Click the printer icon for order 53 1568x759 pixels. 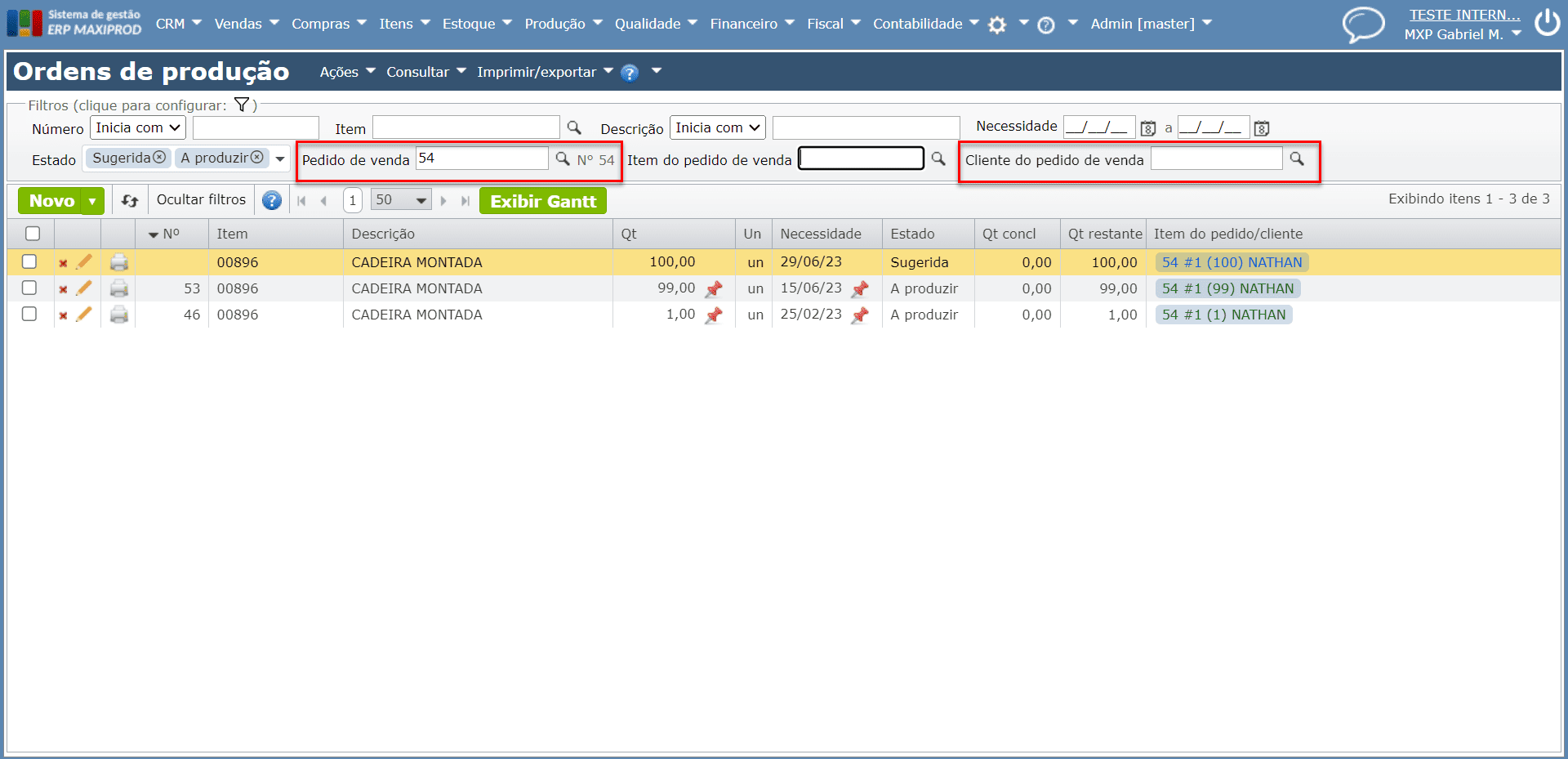(x=119, y=288)
